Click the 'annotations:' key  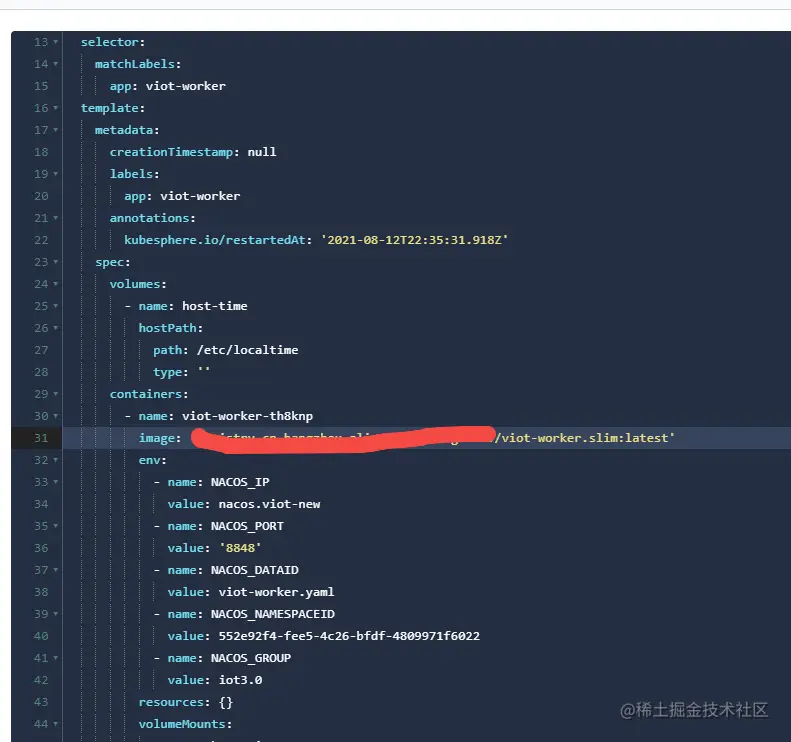(x=153, y=218)
